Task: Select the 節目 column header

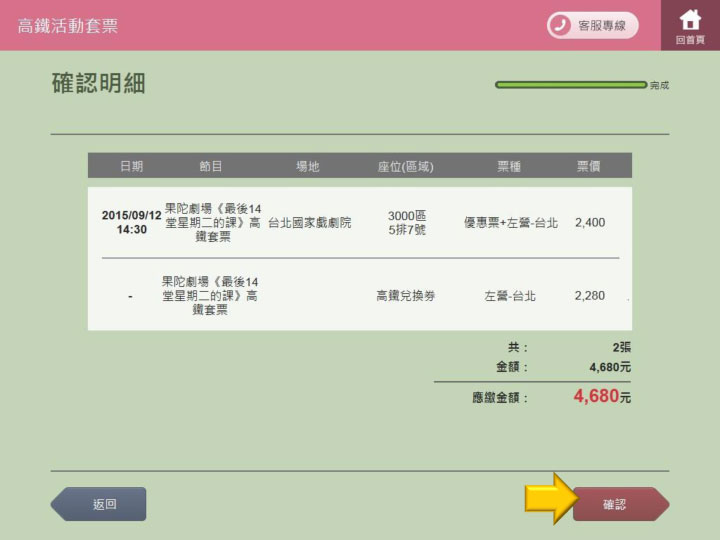Action: (x=211, y=166)
